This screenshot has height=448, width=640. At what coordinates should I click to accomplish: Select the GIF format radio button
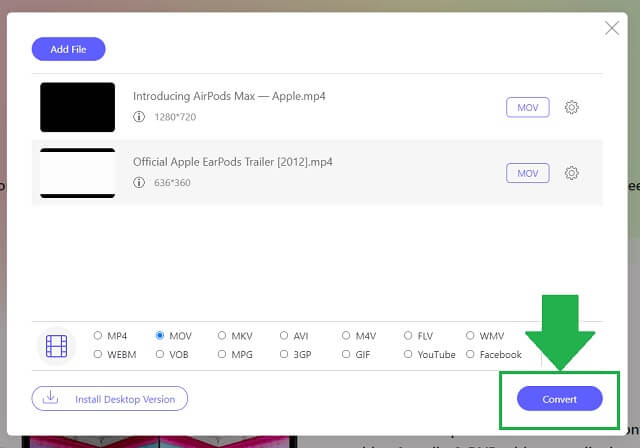pos(346,354)
